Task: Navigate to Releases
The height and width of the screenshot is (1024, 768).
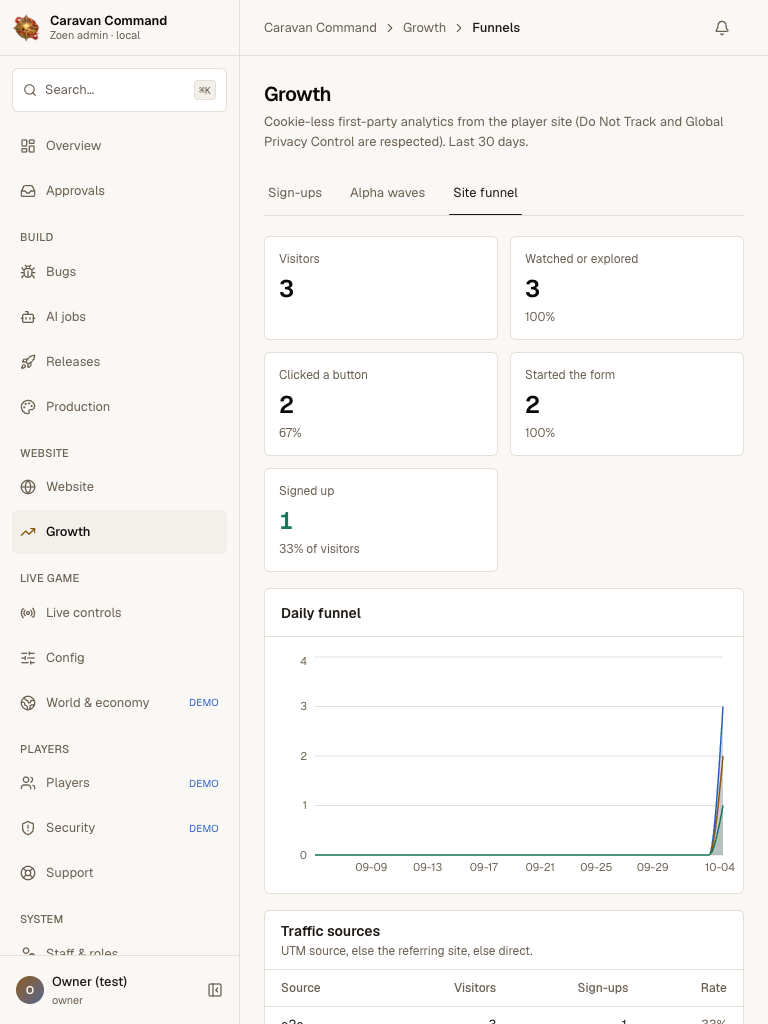Action: [120, 362]
